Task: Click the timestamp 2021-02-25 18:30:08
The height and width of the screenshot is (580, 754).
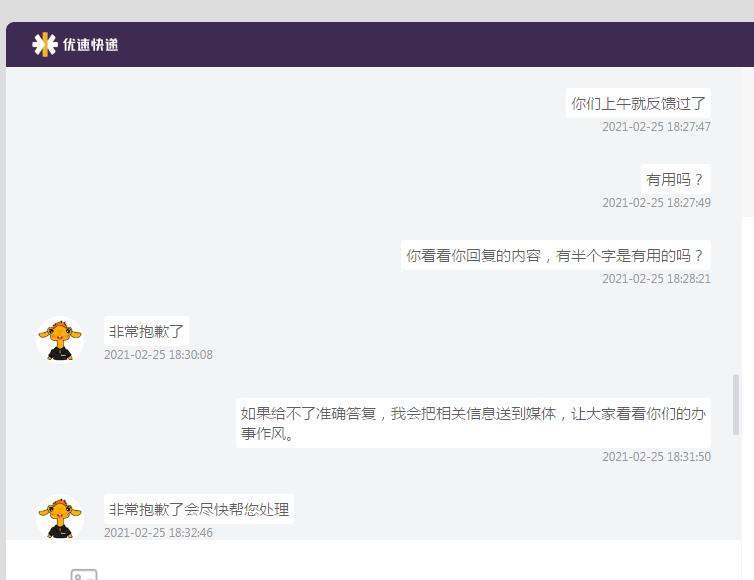Action: [x=158, y=354]
